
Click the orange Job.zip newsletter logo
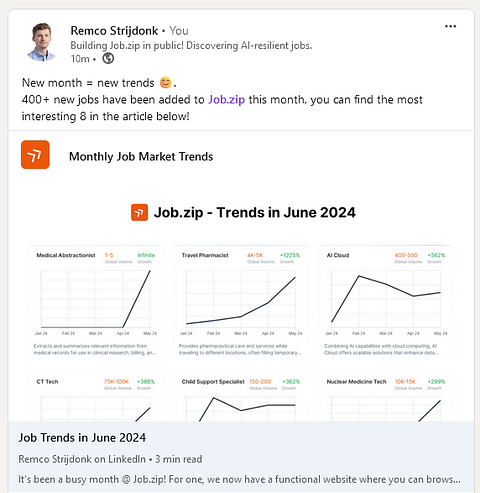(35, 155)
